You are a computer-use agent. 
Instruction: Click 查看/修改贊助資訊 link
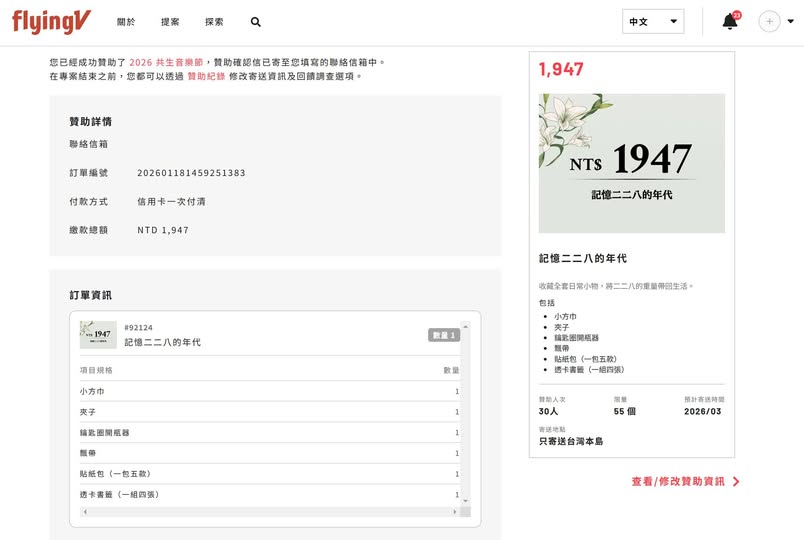coord(685,481)
